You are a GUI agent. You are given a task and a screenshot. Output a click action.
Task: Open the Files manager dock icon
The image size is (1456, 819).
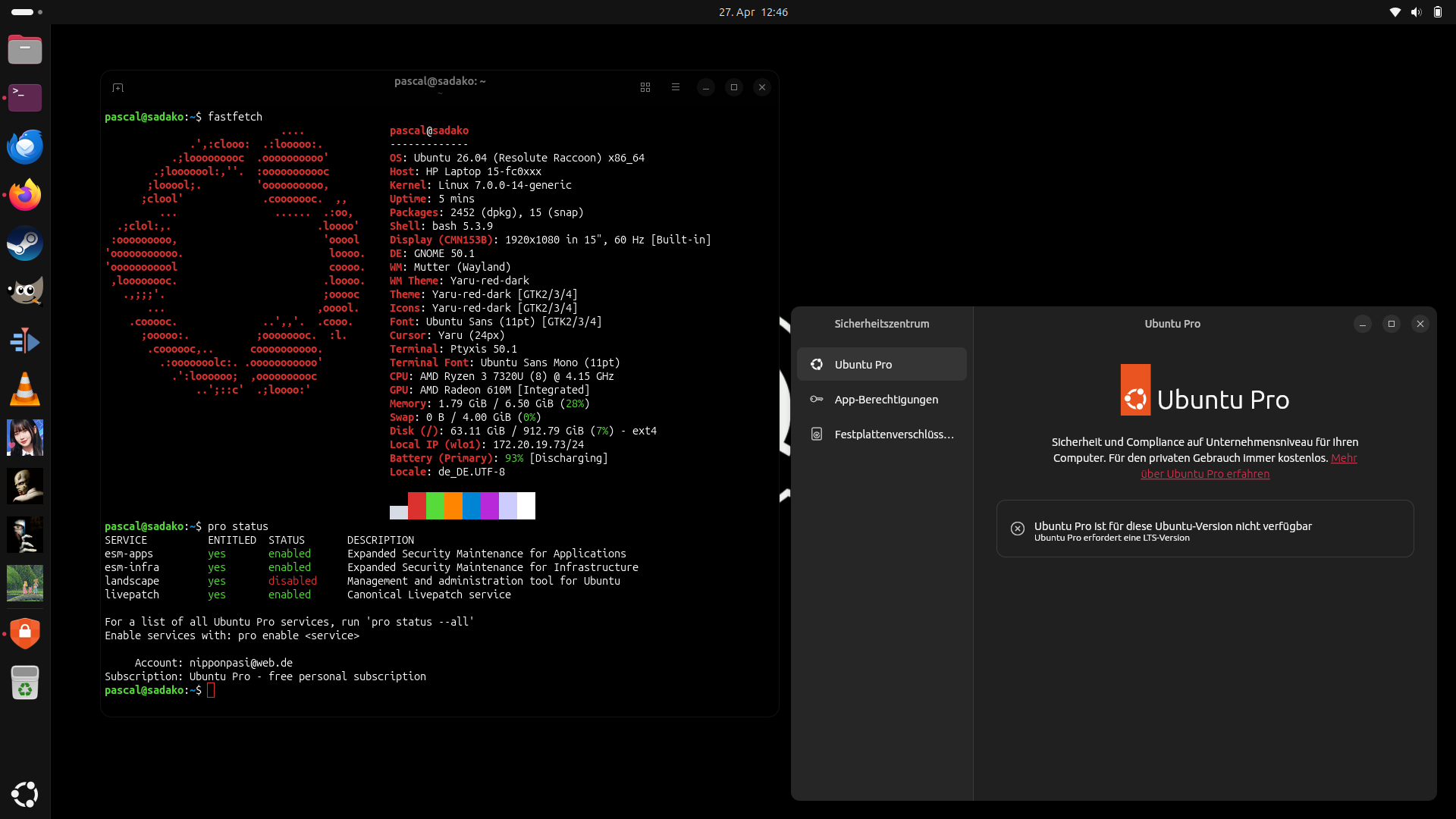point(25,50)
